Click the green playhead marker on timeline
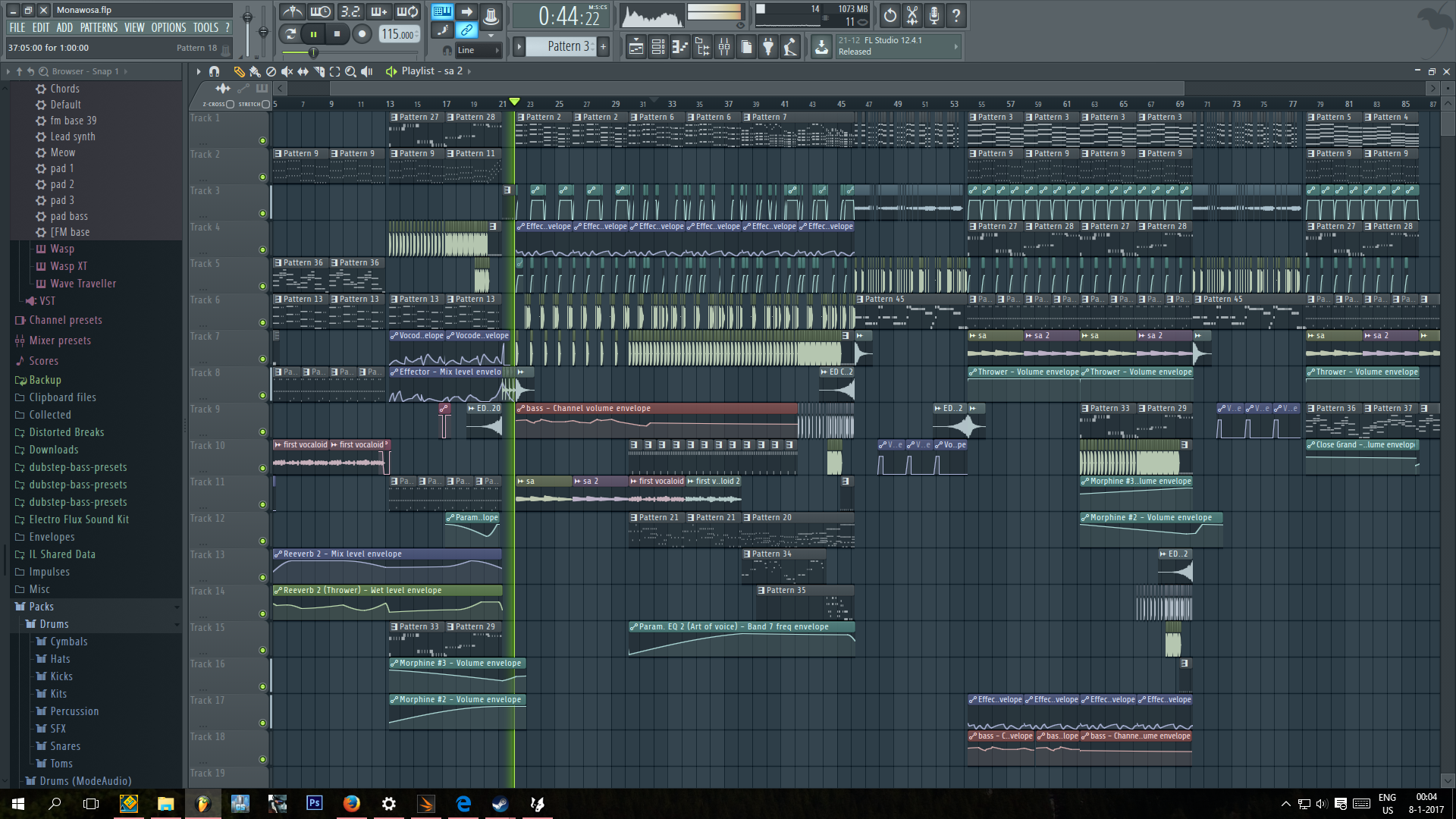The width and height of the screenshot is (1456, 819). 515,102
